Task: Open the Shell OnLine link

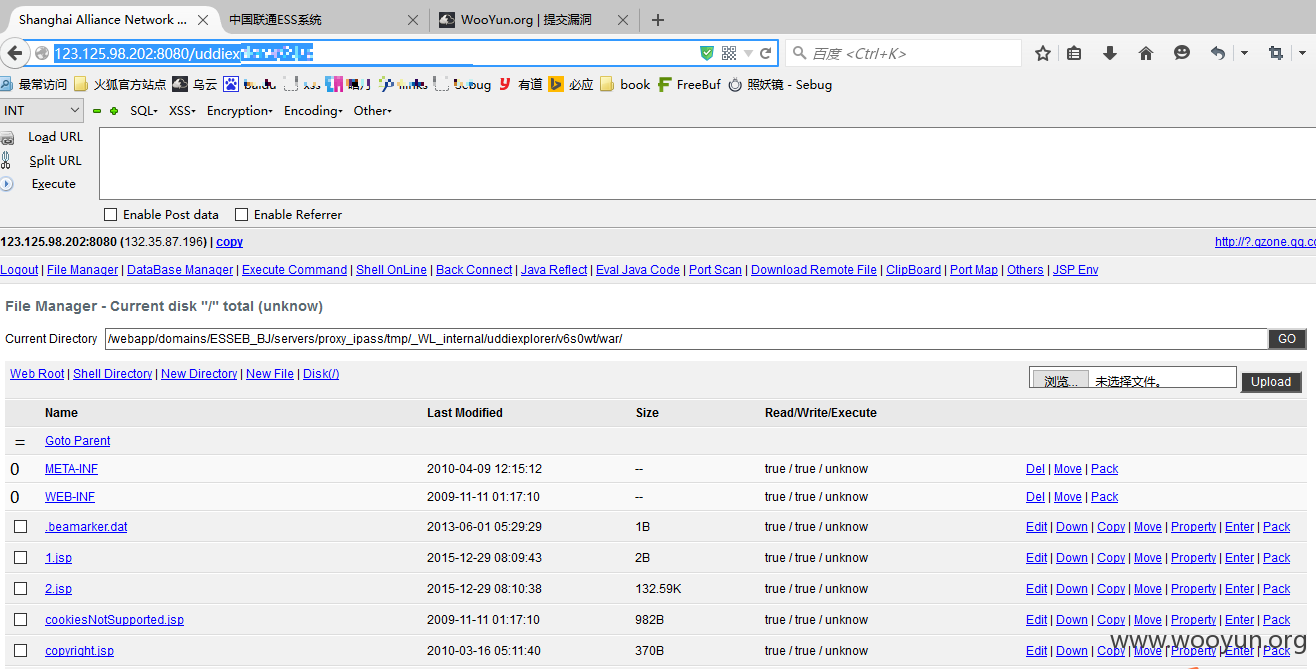Action: point(391,270)
